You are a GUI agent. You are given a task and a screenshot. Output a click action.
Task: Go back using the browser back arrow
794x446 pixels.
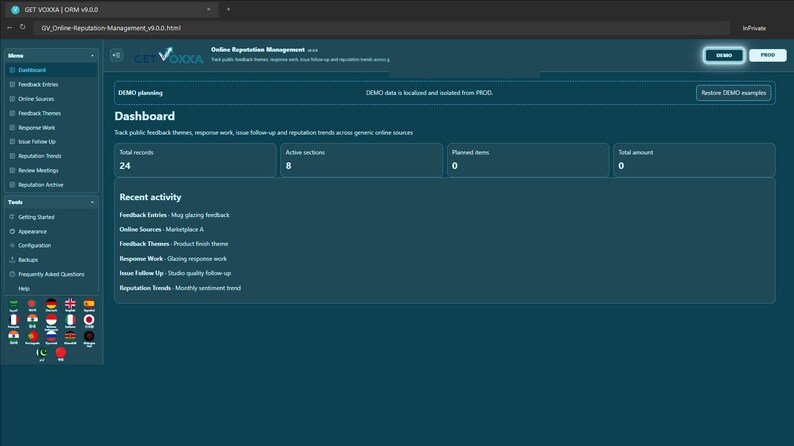tap(9, 27)
